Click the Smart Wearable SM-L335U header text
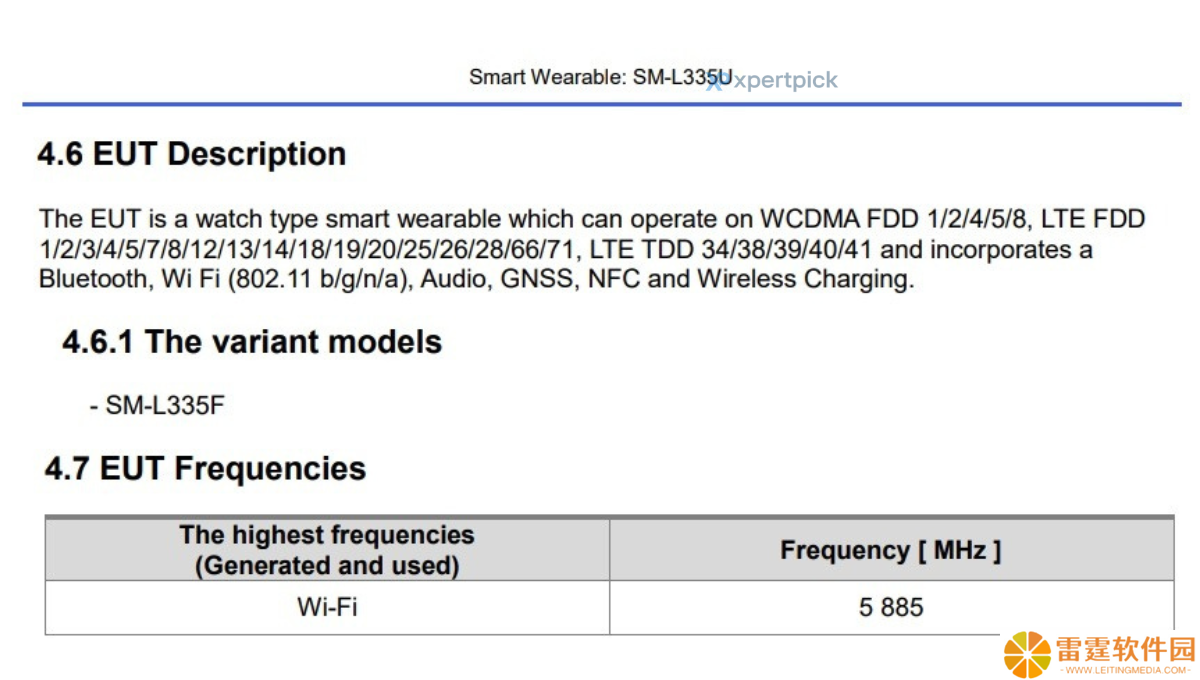This screenshot has width=1200, height=680. 600,77
